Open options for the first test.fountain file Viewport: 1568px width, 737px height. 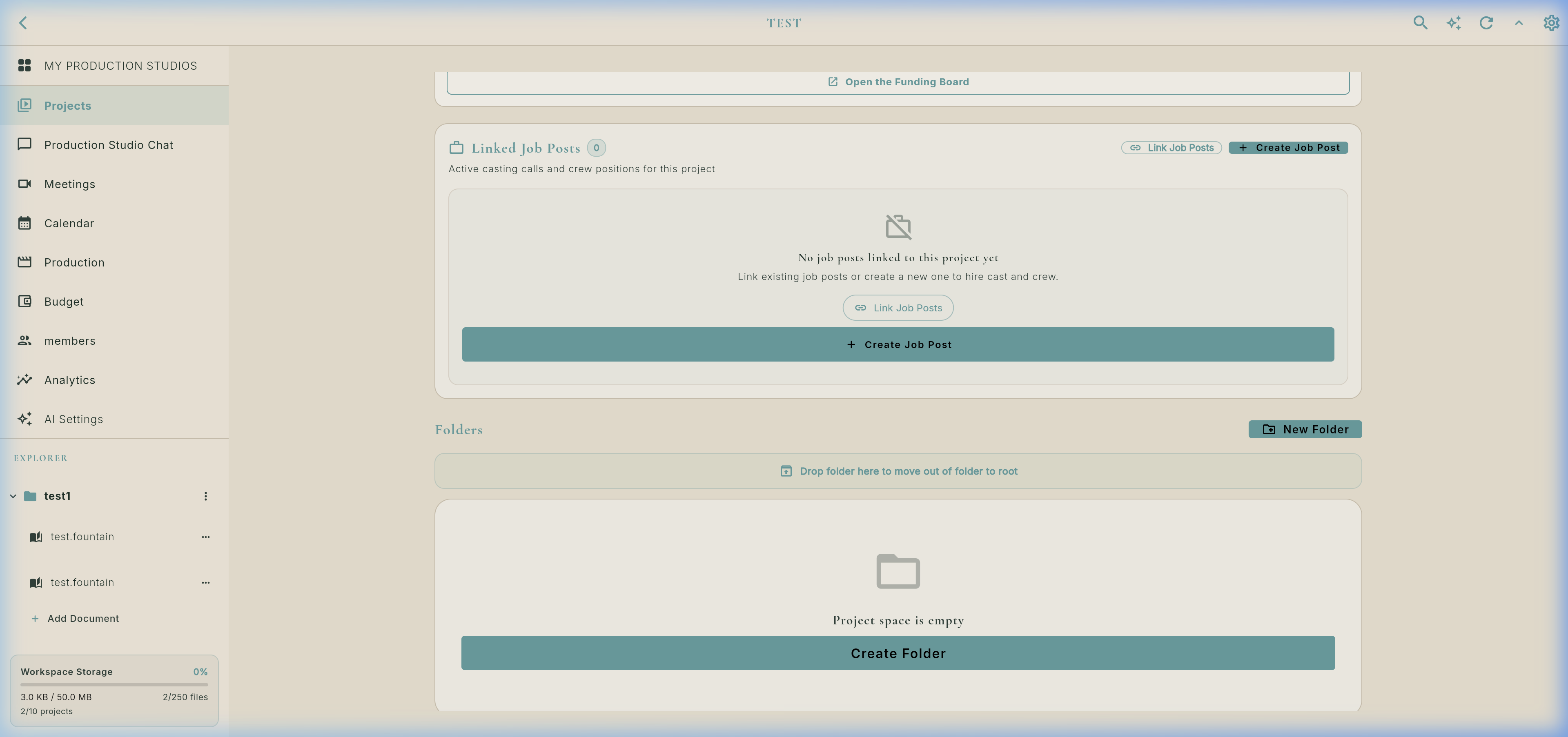click(x=206, y=537)
